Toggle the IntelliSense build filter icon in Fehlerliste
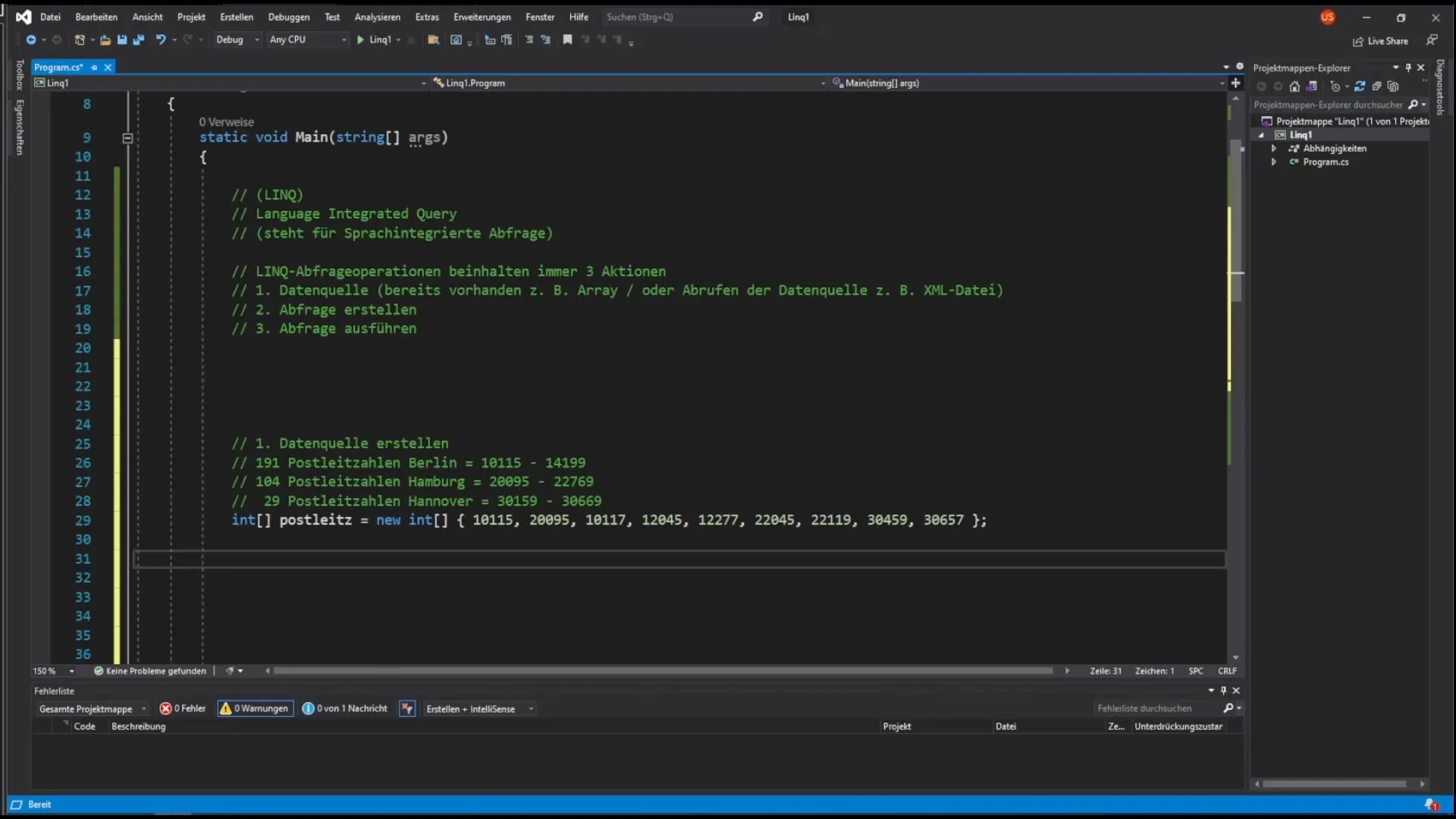 (407, 708)
